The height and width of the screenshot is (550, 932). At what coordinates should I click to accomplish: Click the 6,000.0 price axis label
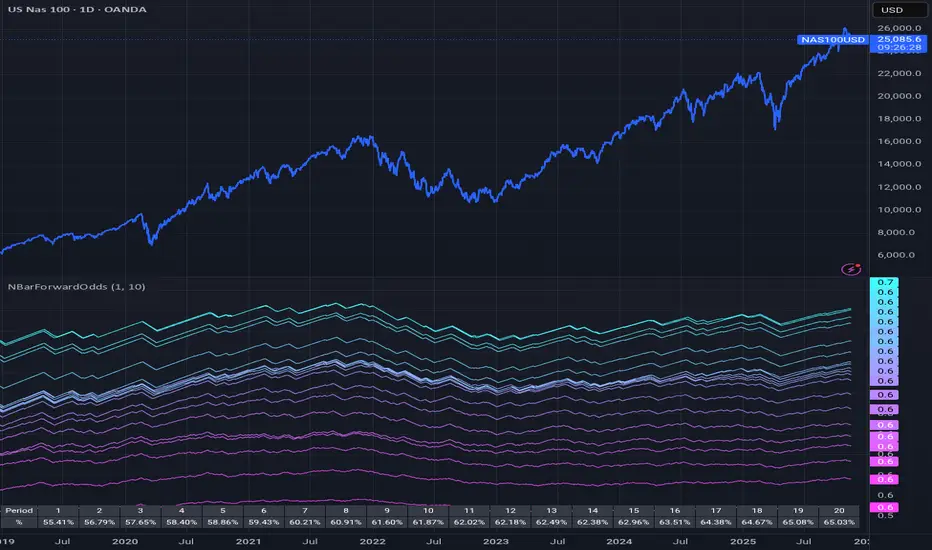point(896,254)
